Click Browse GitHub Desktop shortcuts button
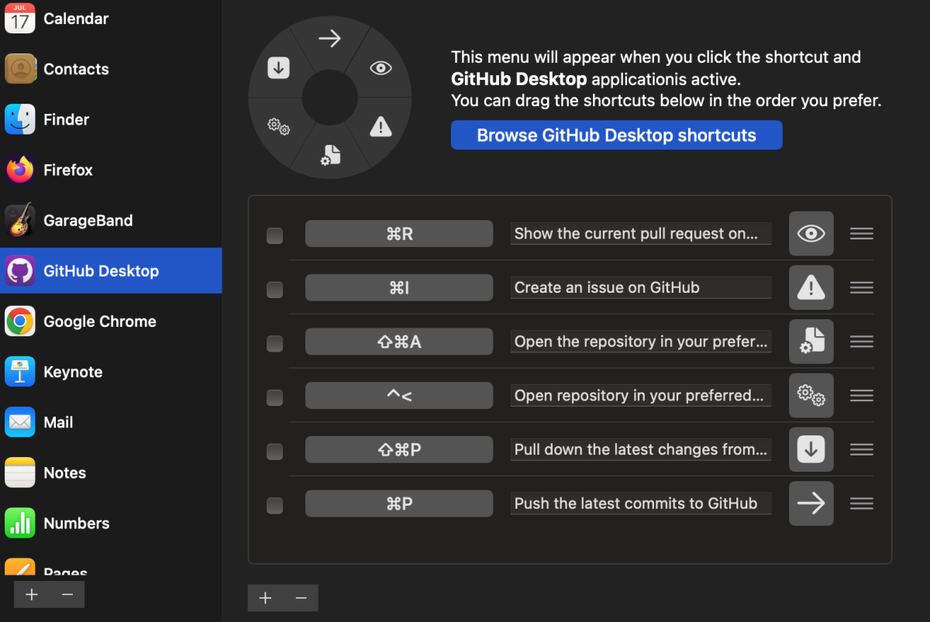Image resolution: width=930 pixels, height=622 pixels. point(616,135)
